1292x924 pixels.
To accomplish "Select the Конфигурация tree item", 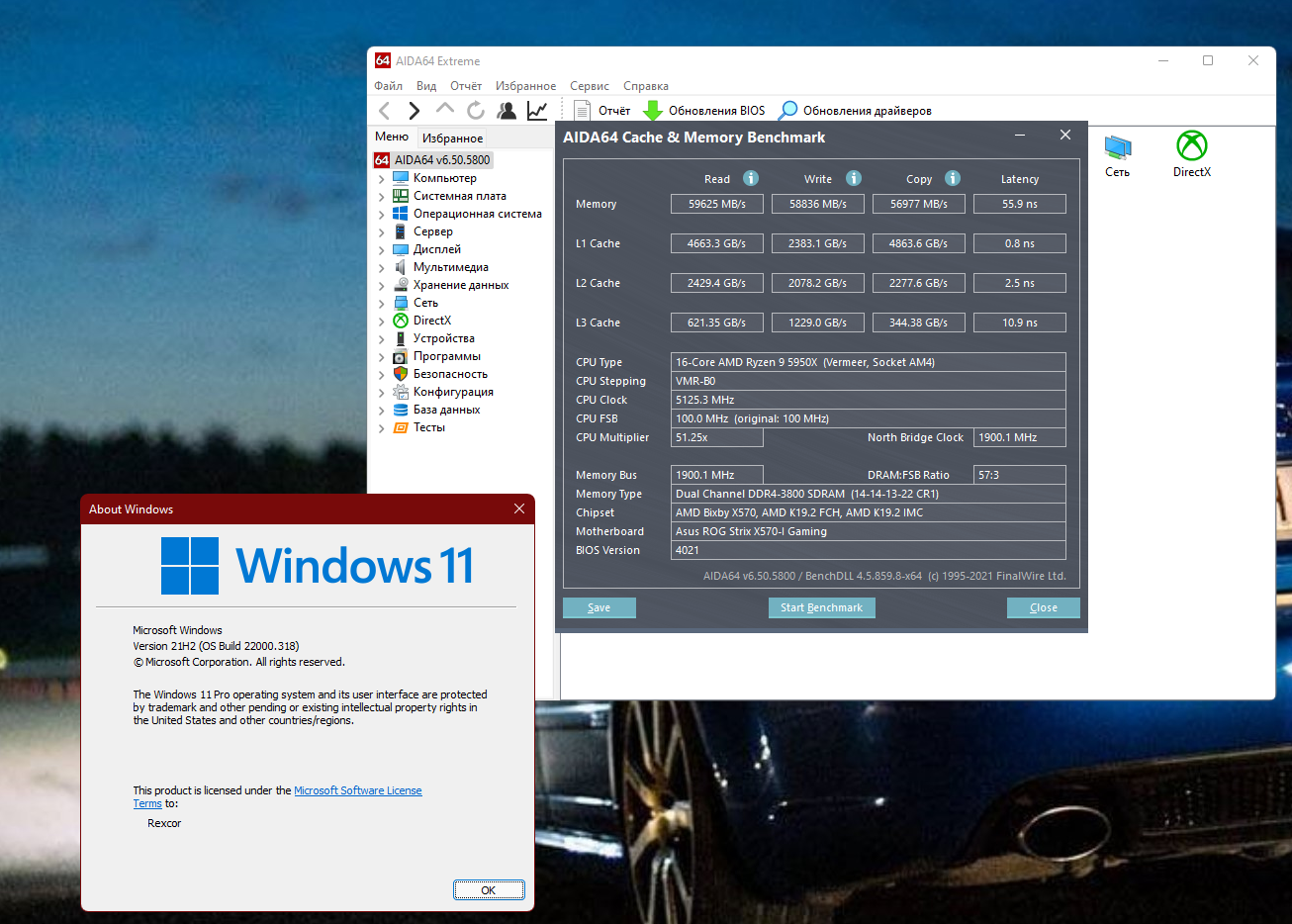I will click(453, 392).
